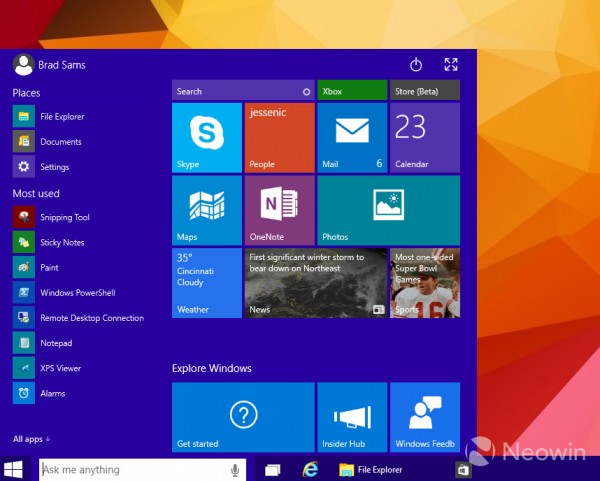This screenshot has height=481, width=600.
Task: Open Internet Explorer from the taskbar
Action: click(311, 469)
